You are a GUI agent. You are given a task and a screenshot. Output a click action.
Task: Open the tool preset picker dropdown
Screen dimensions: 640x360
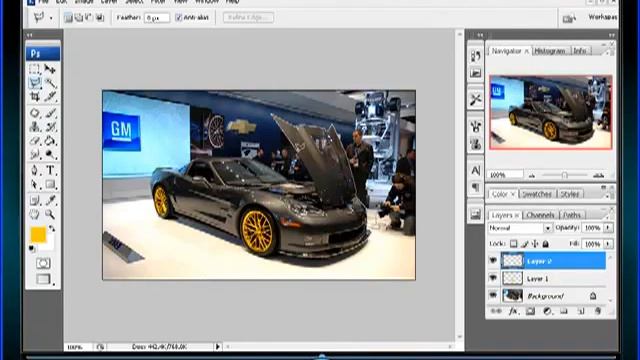point(51,18)
